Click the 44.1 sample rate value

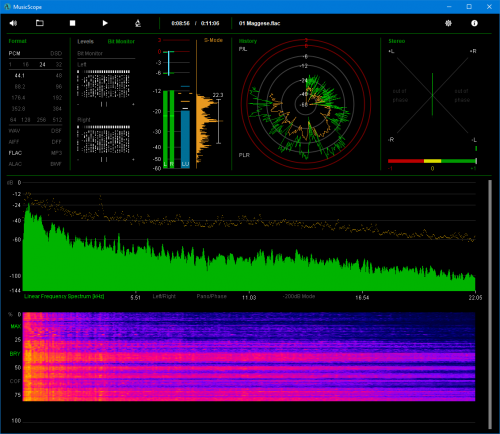click(19, 76)
